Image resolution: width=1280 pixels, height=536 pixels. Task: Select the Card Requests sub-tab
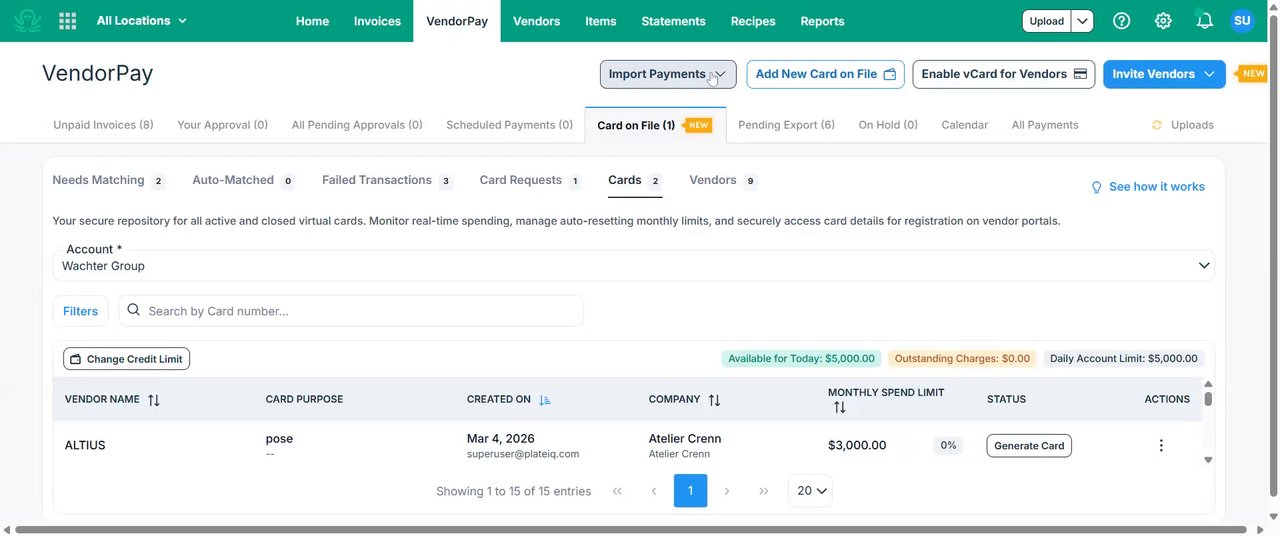point(530,180)
